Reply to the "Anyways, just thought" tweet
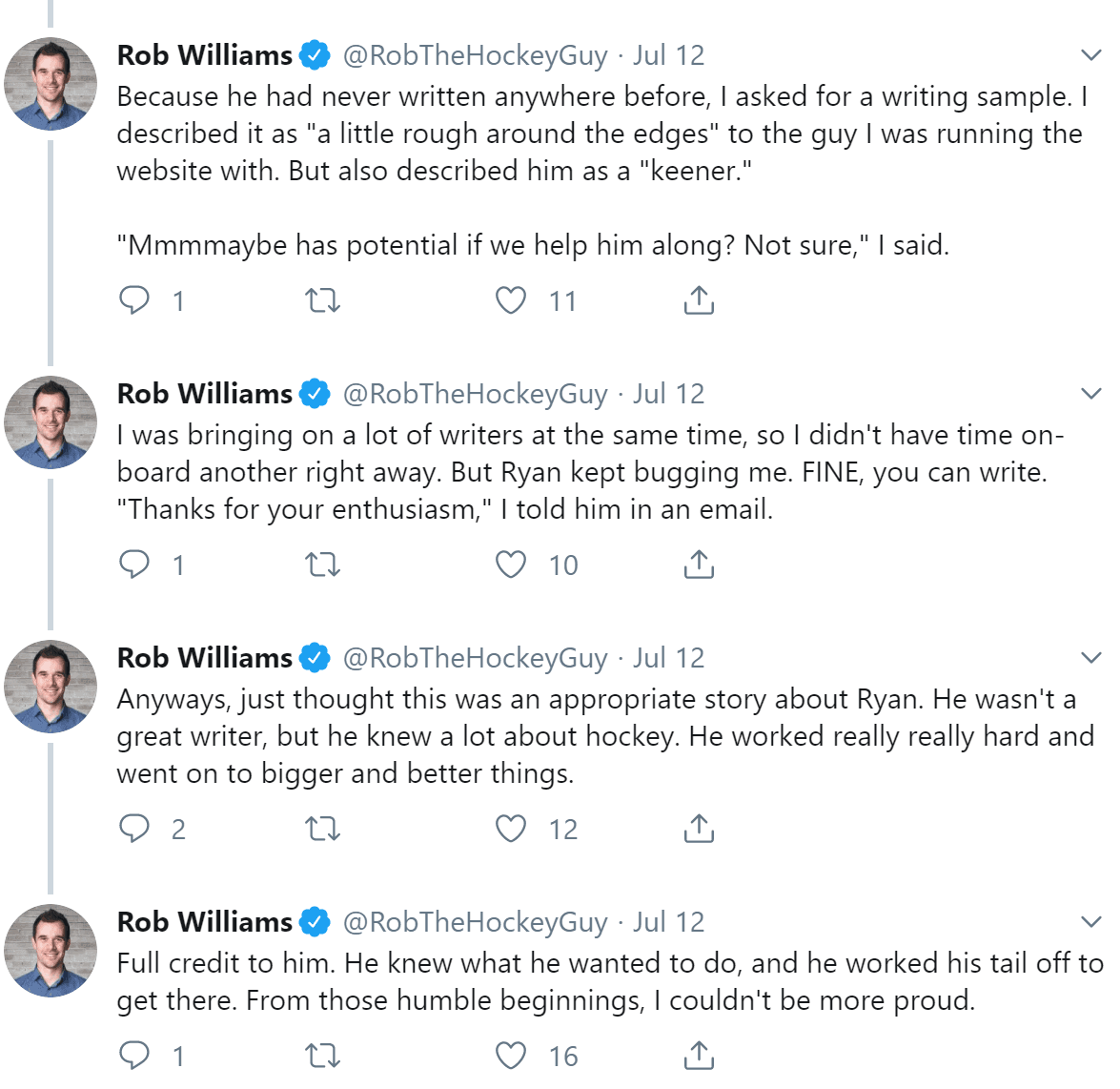Image resolution: width=1120 pixels, height=1089 pixels. (x=134, y=829)
